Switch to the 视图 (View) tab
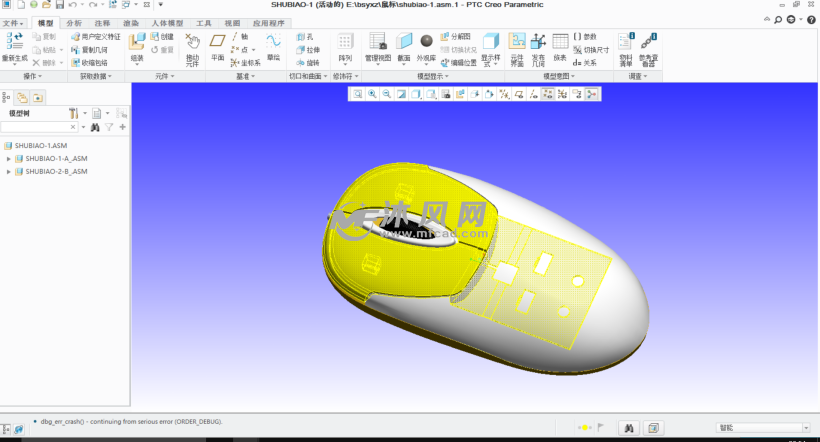Viewport: 820px width, 442px height. pyautogui.click(x=232, y=23)
